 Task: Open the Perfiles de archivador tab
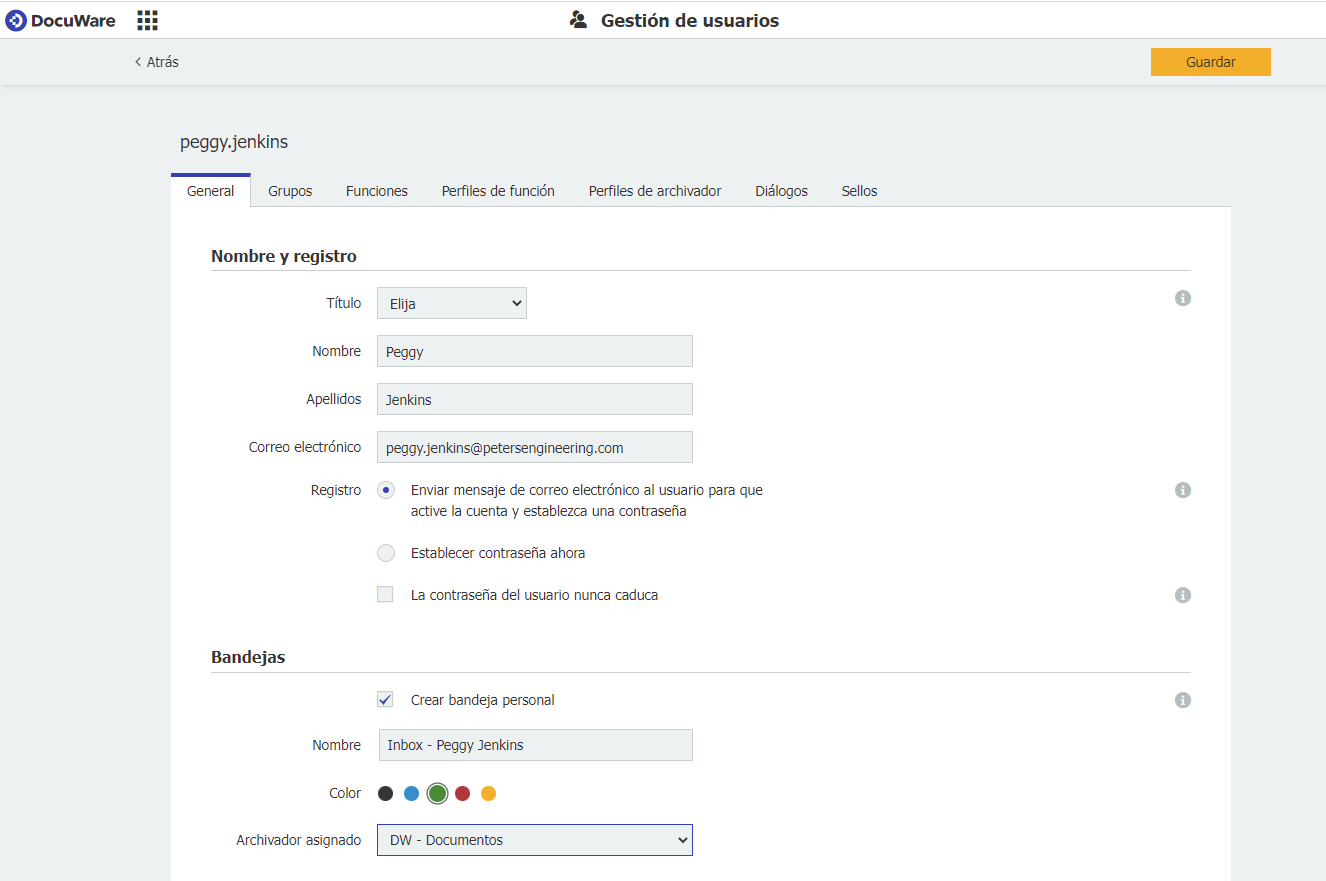(x=654, y=190)
